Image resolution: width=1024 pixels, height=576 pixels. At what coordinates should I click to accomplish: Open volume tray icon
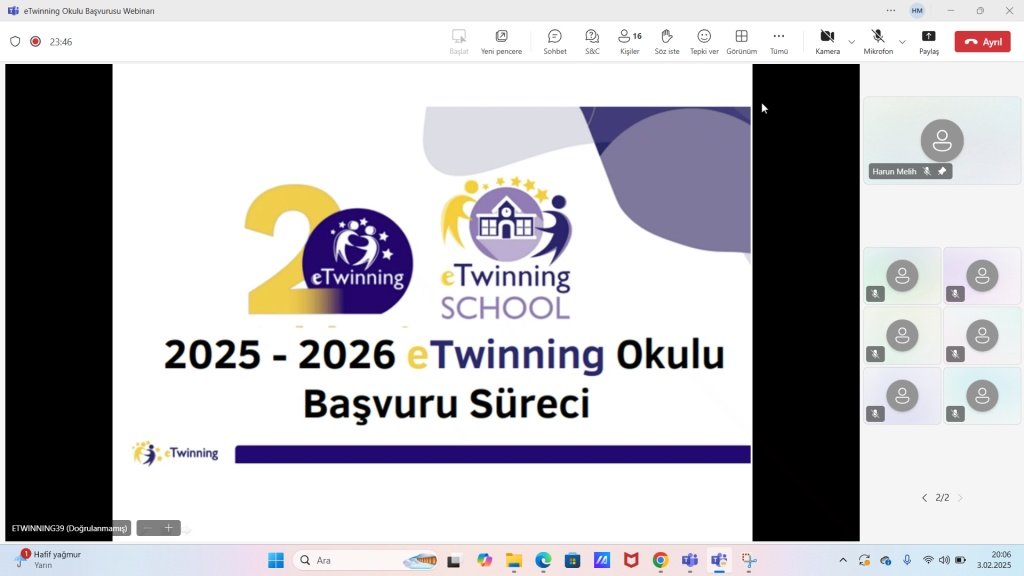[944, 560]
